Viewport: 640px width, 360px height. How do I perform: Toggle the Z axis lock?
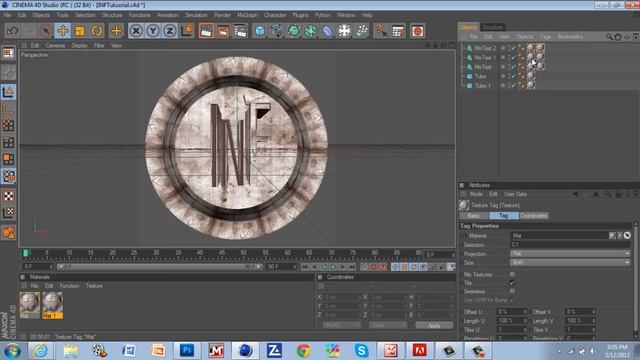pos(170,31)
